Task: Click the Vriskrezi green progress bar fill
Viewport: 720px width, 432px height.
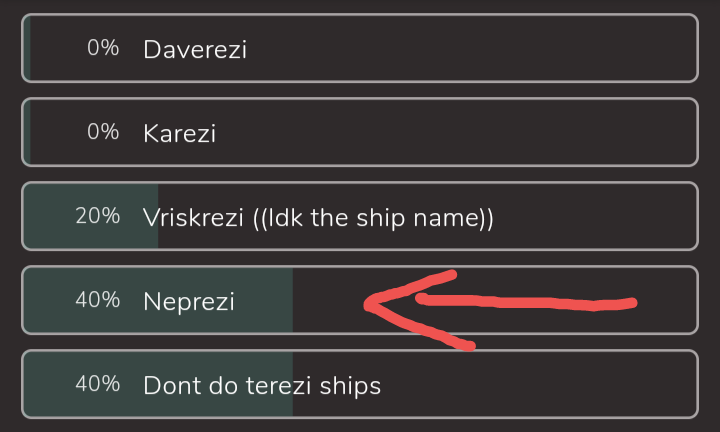Action: [x=91, y=216]
